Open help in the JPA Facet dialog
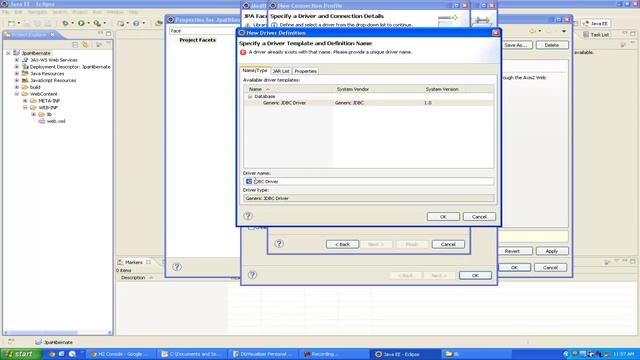This screenshot has height=360, width=640. coord(253,275)
